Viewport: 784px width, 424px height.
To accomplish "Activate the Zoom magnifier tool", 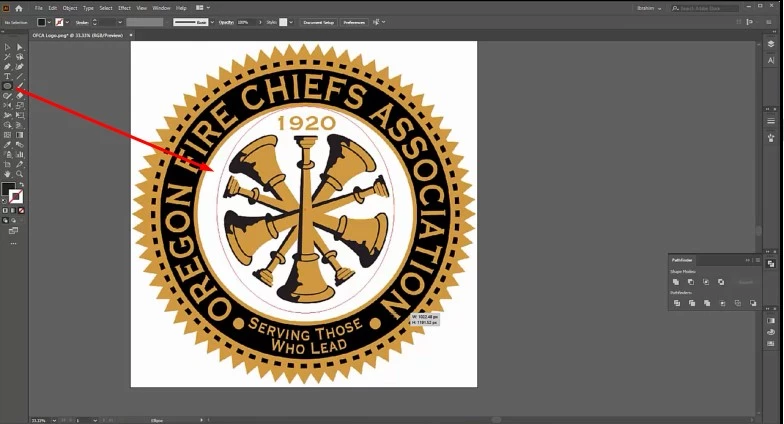I will (20, 174).
